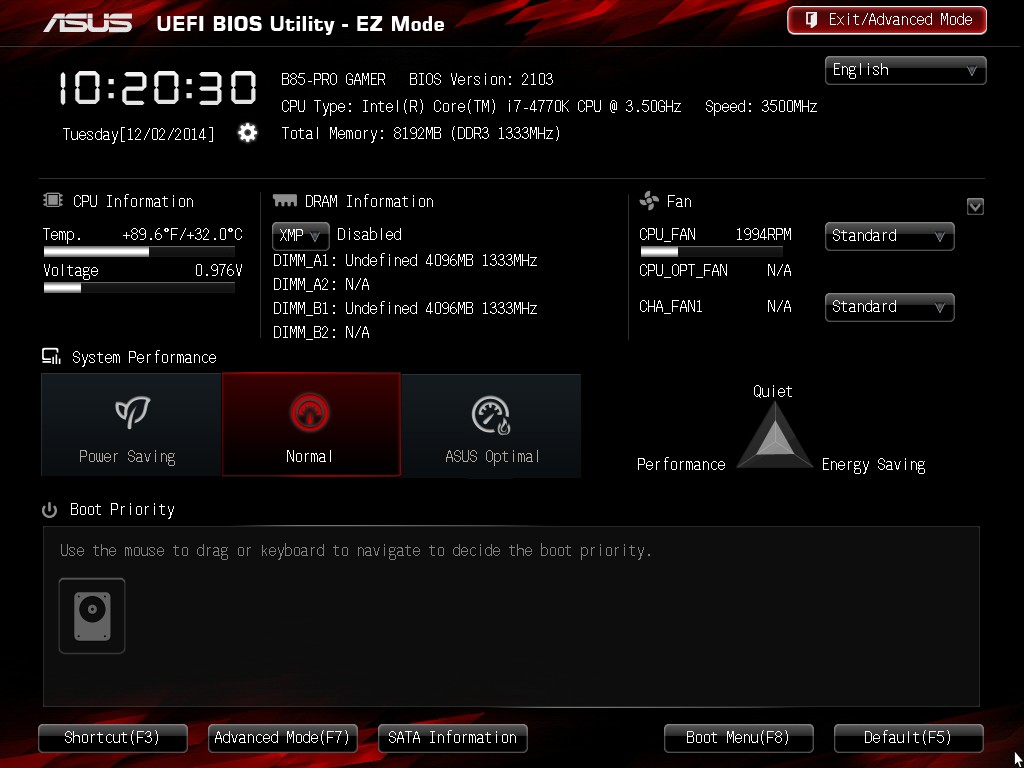Select Power Saving performance mode
1024x768 pixels.
pyautogui.click(x=131, y=424)
